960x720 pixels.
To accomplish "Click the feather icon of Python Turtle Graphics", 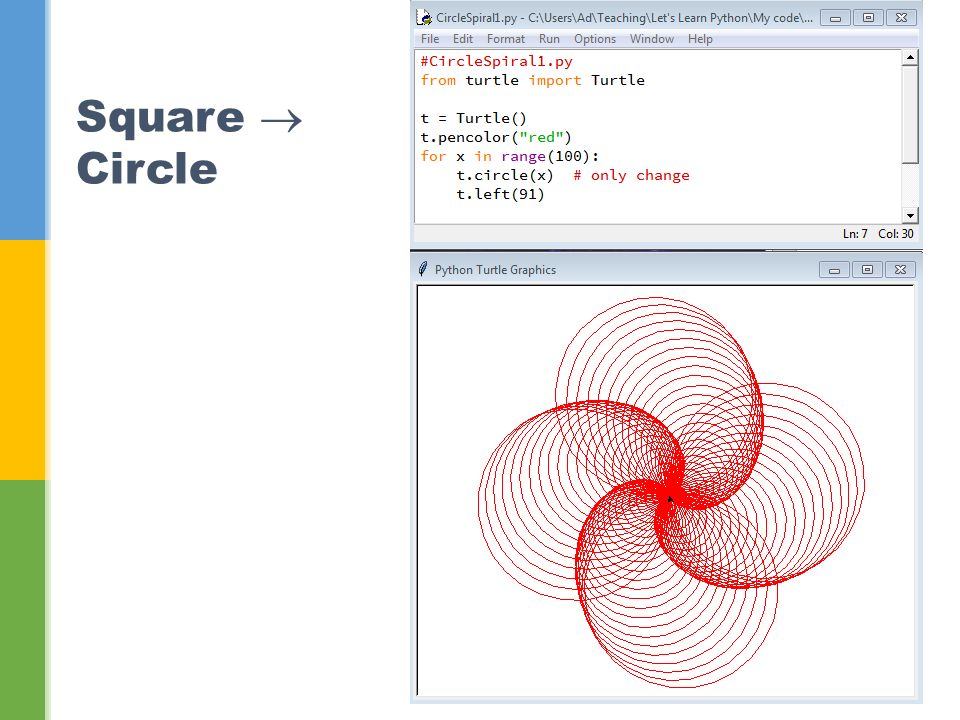I will pos(422,269).
